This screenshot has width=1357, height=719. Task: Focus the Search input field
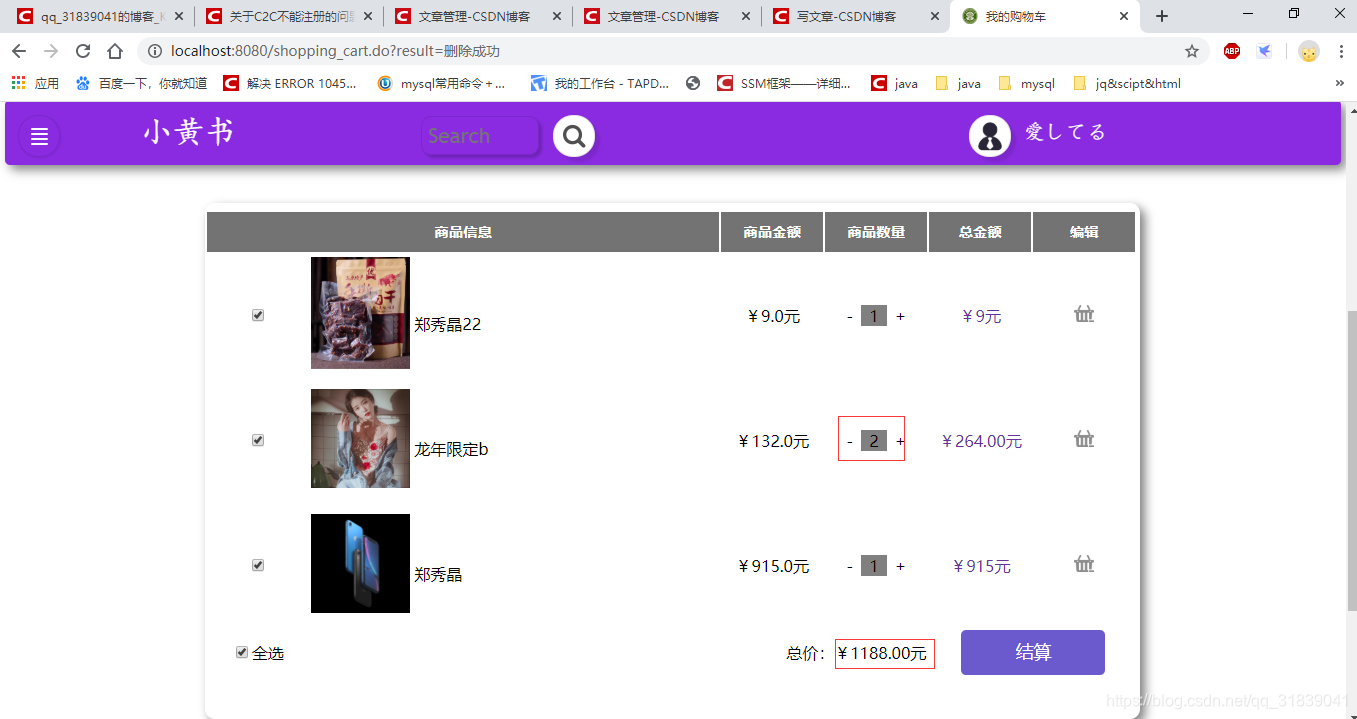(481, 136)
